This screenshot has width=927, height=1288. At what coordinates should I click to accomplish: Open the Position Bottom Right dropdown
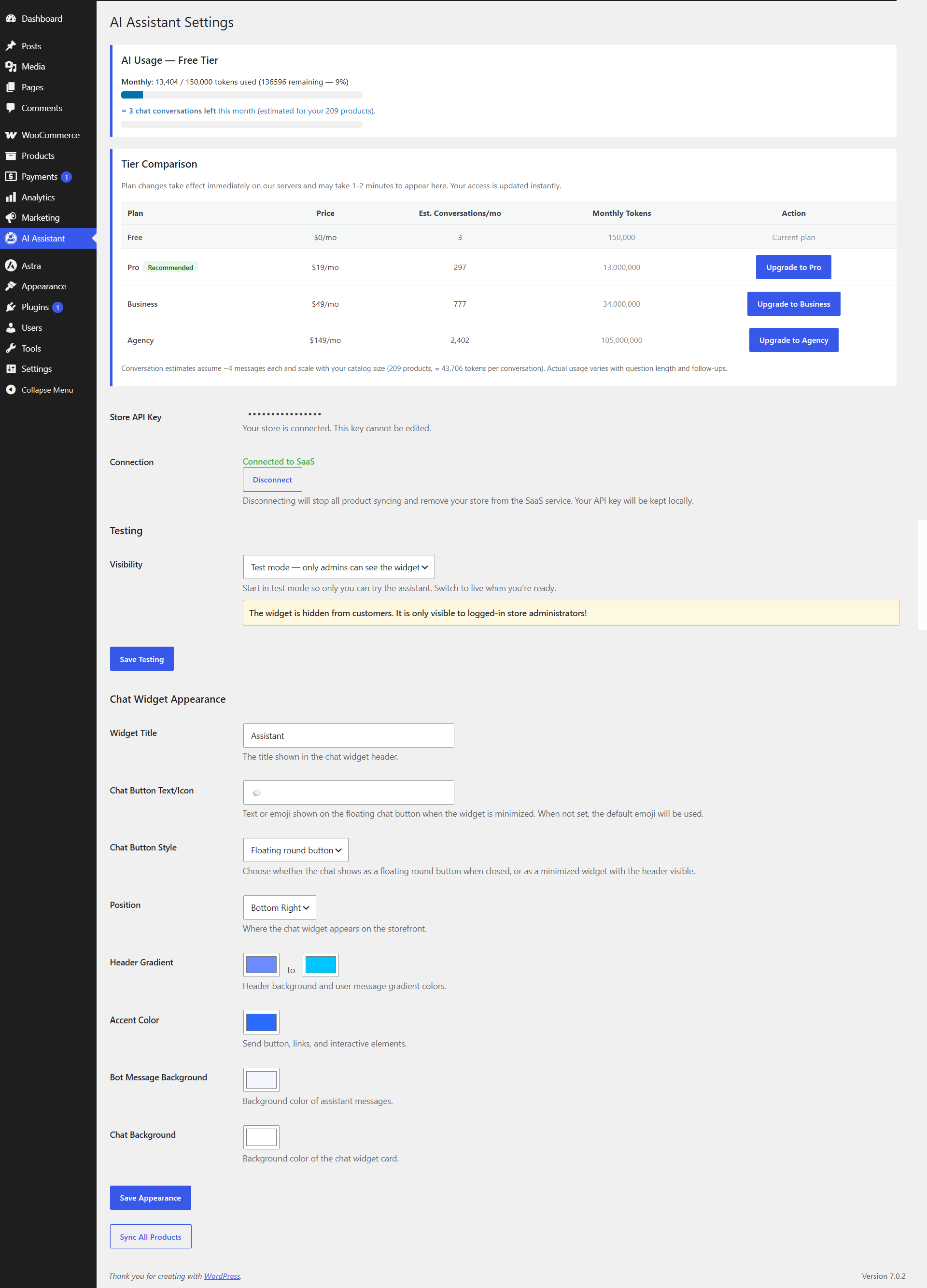point(279,907)
